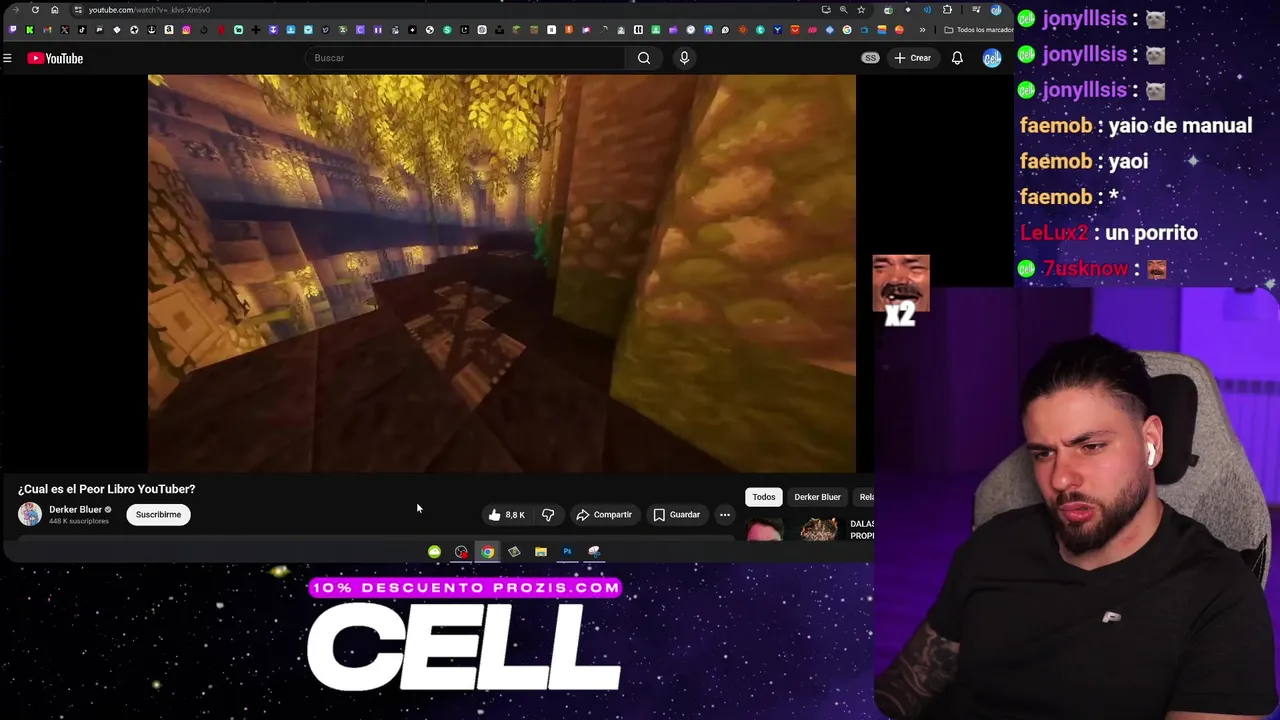Open the three-dot more actions menu
Screen dimensions: 1280x720
(x=725, y=515)
